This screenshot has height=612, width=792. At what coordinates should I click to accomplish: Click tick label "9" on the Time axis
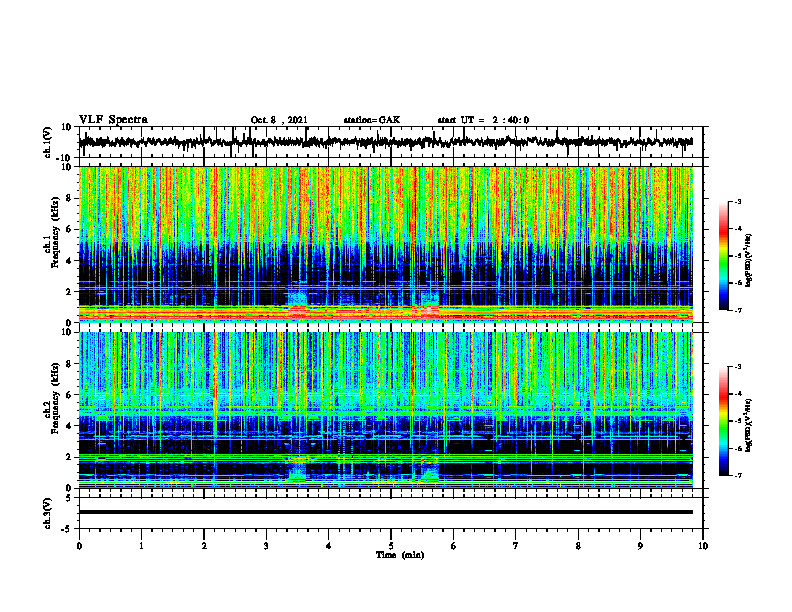tap(640, 546)
